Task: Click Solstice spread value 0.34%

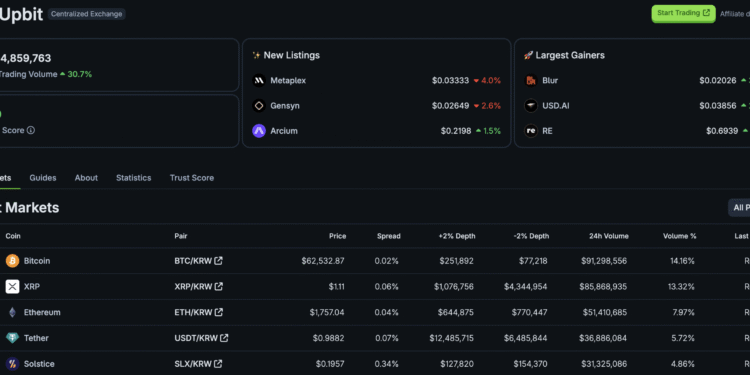Action: coord(386,364)
